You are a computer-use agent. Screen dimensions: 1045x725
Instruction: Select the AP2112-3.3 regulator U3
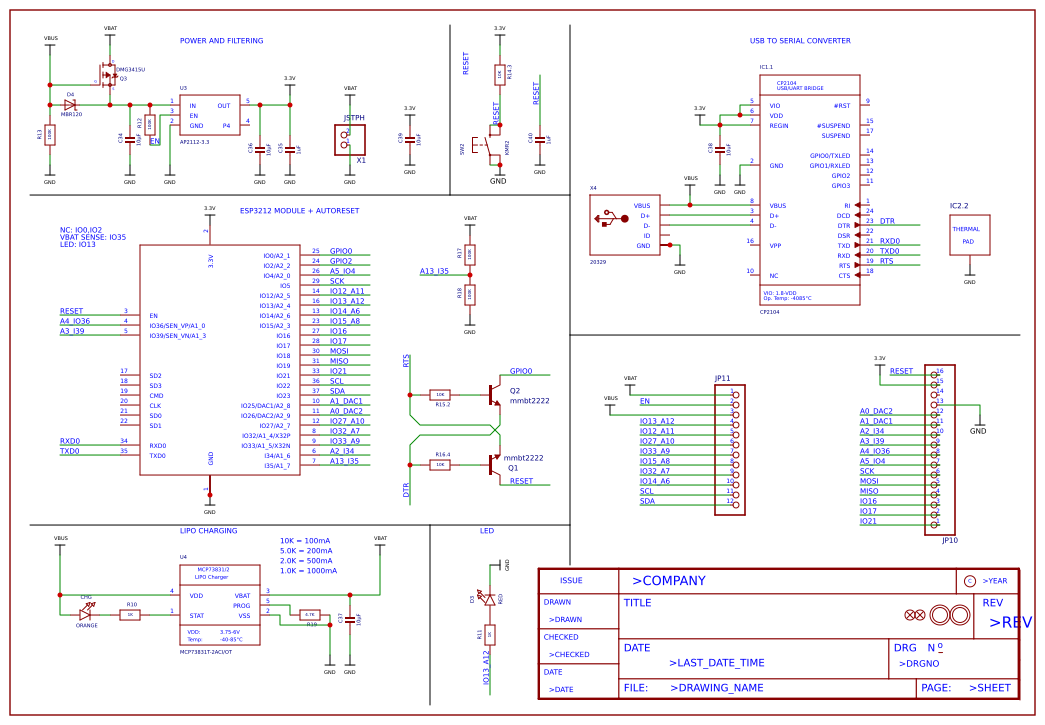209,115
